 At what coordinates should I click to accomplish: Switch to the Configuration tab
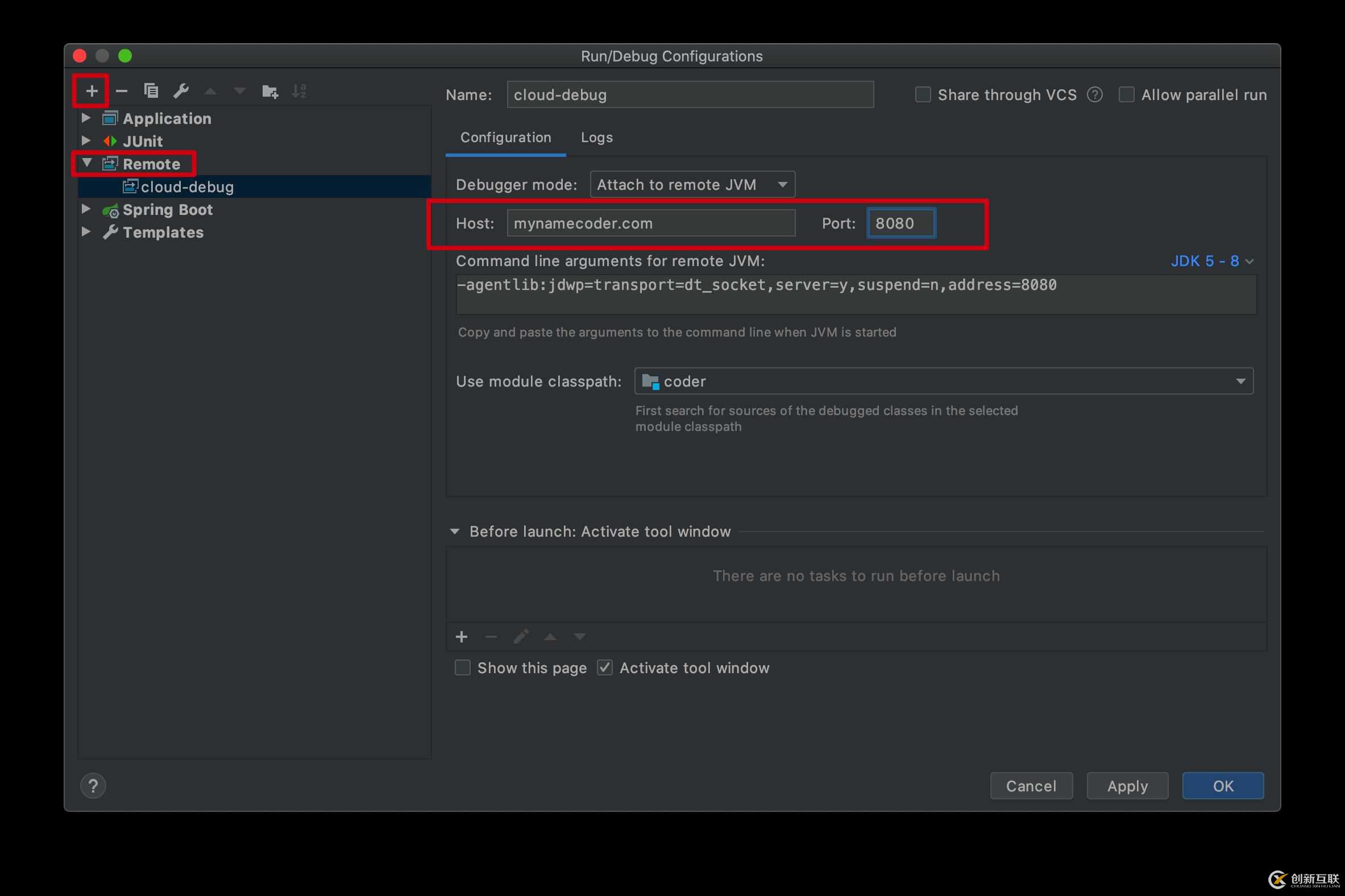point(506,138)
